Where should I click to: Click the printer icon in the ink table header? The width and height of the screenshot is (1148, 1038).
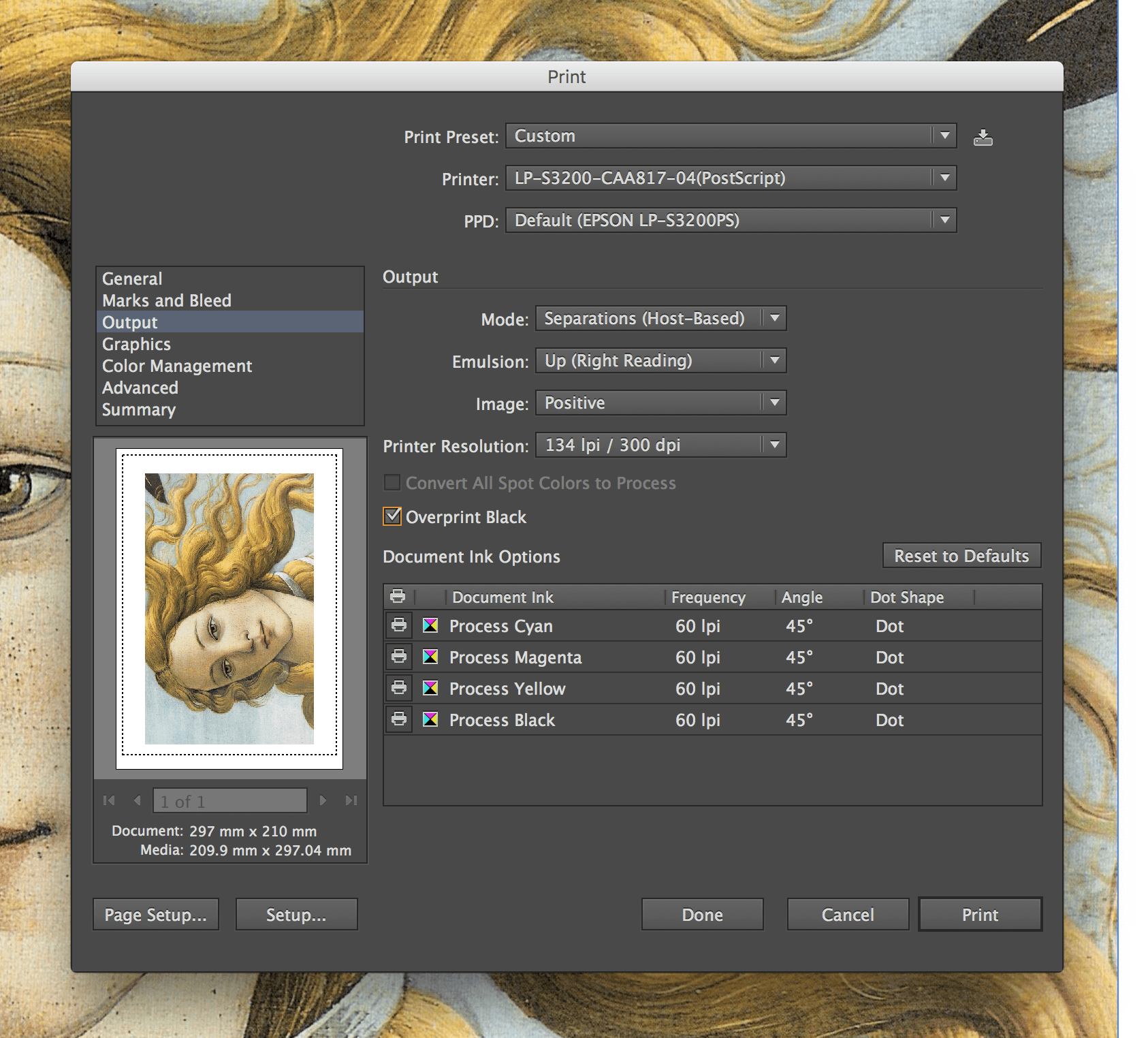(x=398, y=597)
